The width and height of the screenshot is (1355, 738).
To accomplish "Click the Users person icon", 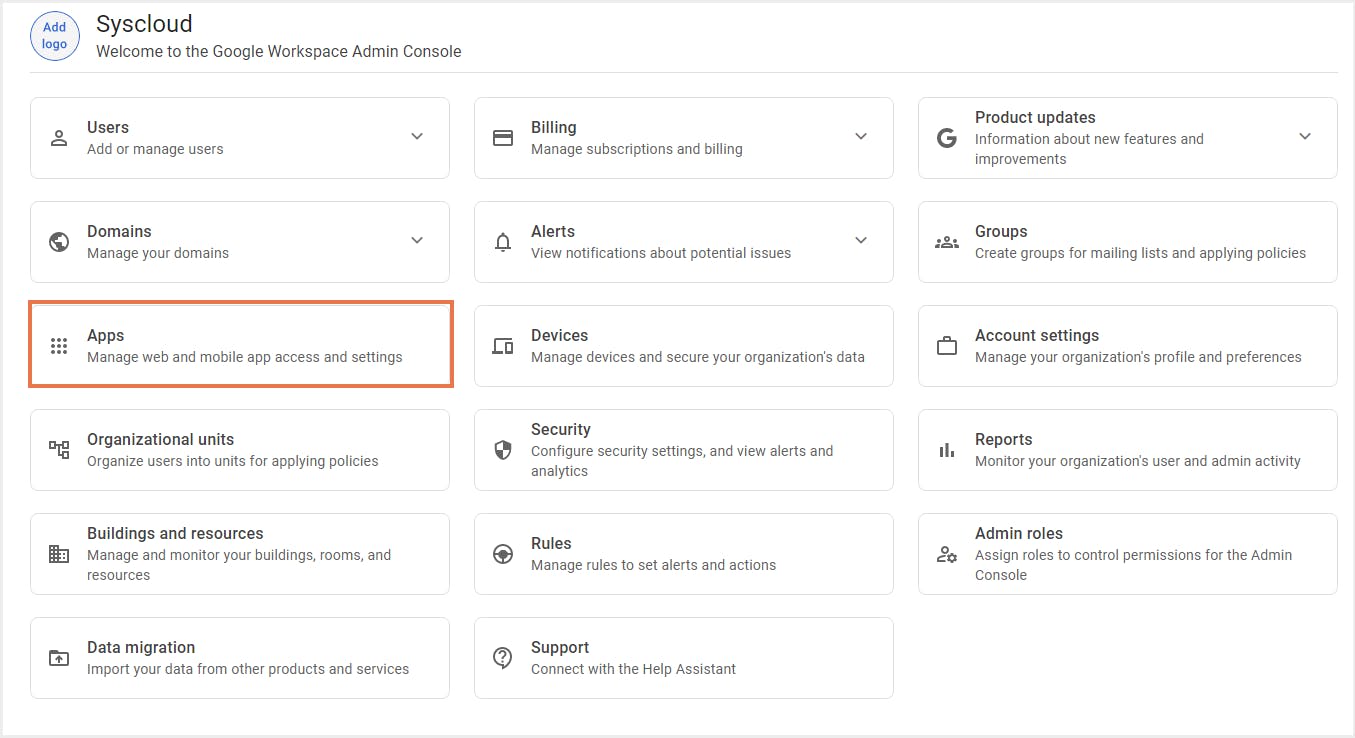I will tap(59, 138).
